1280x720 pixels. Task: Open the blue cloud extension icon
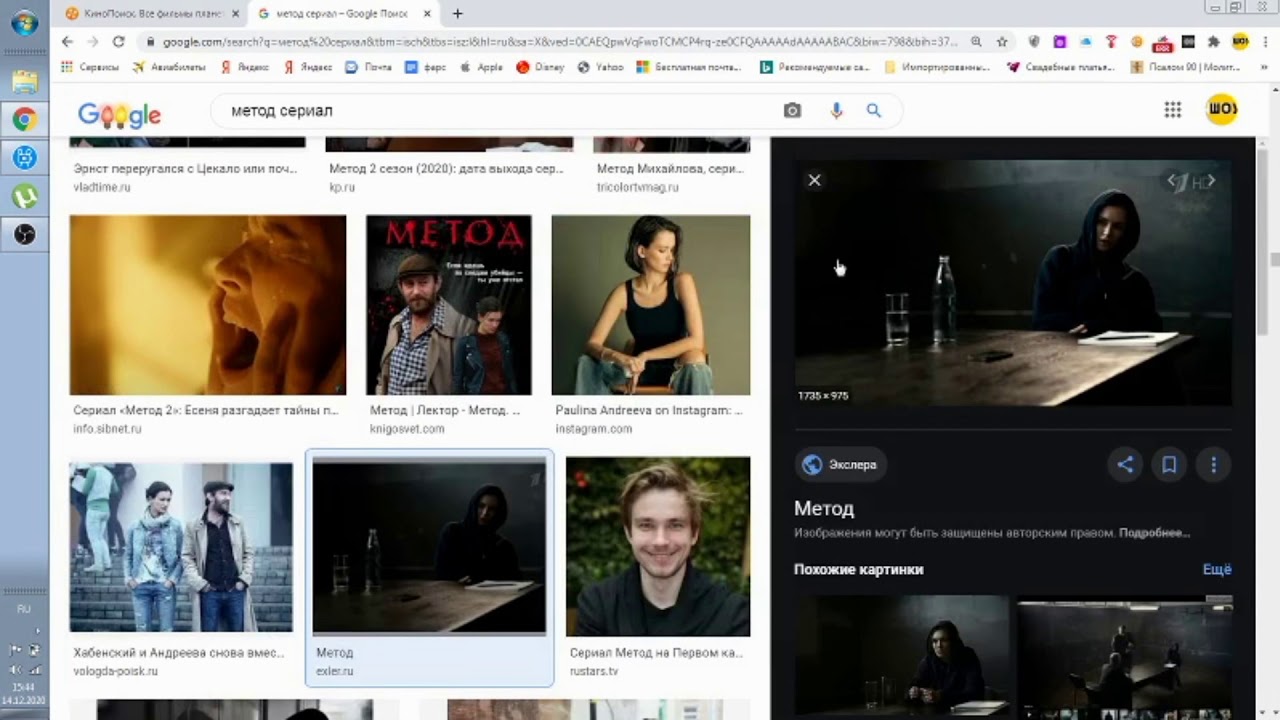coord(1085,42)
